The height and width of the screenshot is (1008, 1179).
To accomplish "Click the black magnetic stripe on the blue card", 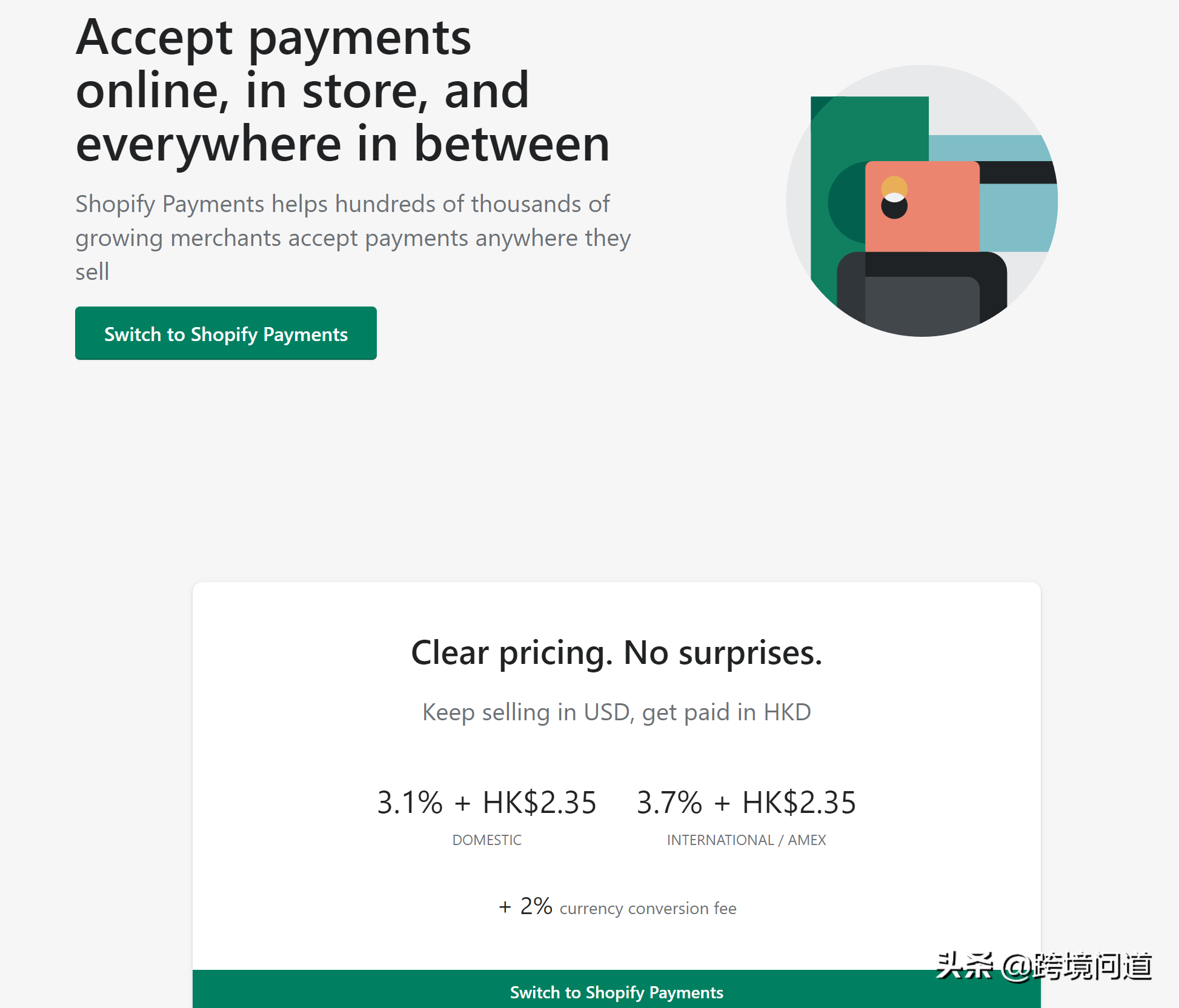I will [x=1017, y=173].
